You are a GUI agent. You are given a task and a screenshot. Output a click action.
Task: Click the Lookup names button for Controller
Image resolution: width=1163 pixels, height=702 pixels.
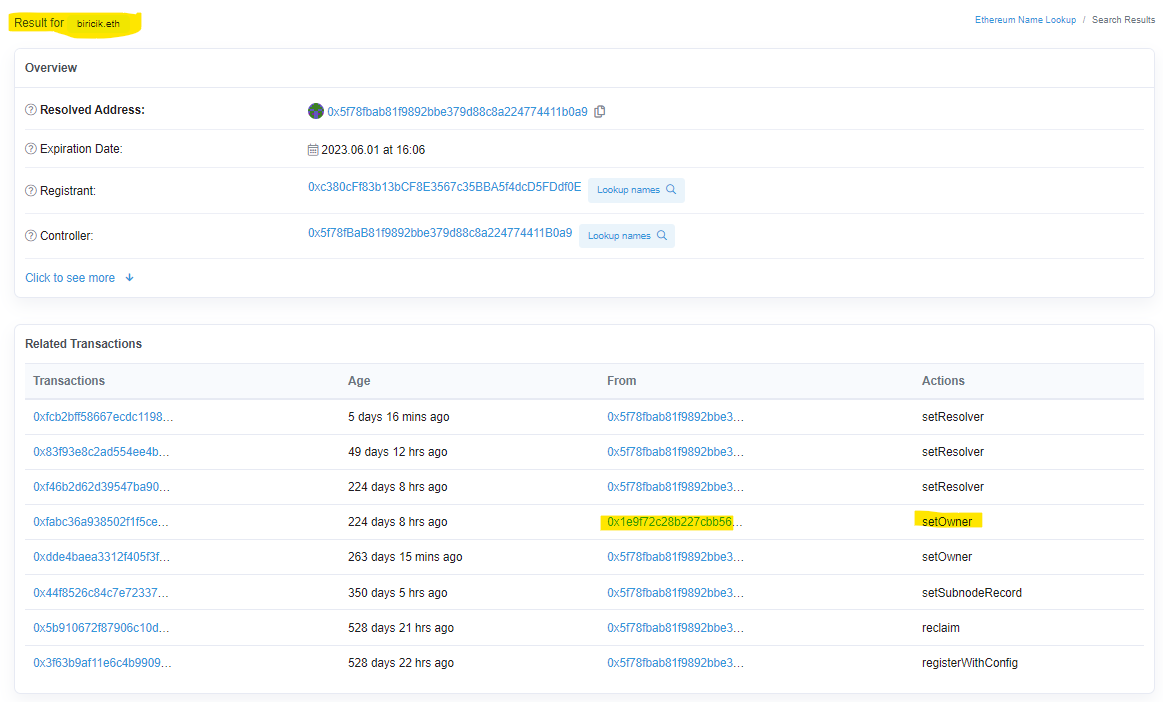click(627, 235)
